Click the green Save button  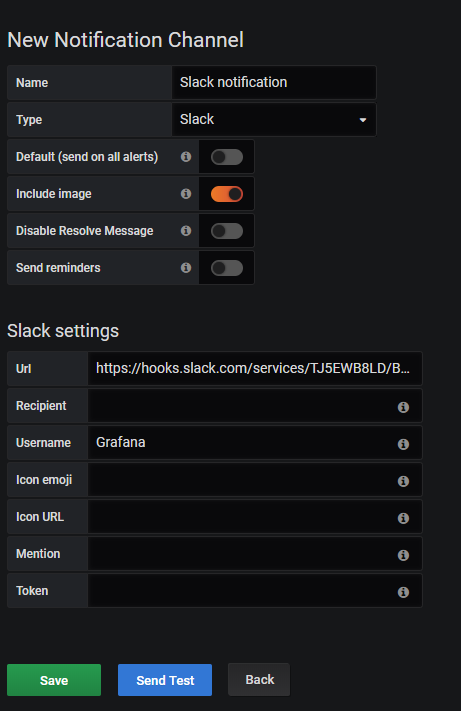point(54,680)
